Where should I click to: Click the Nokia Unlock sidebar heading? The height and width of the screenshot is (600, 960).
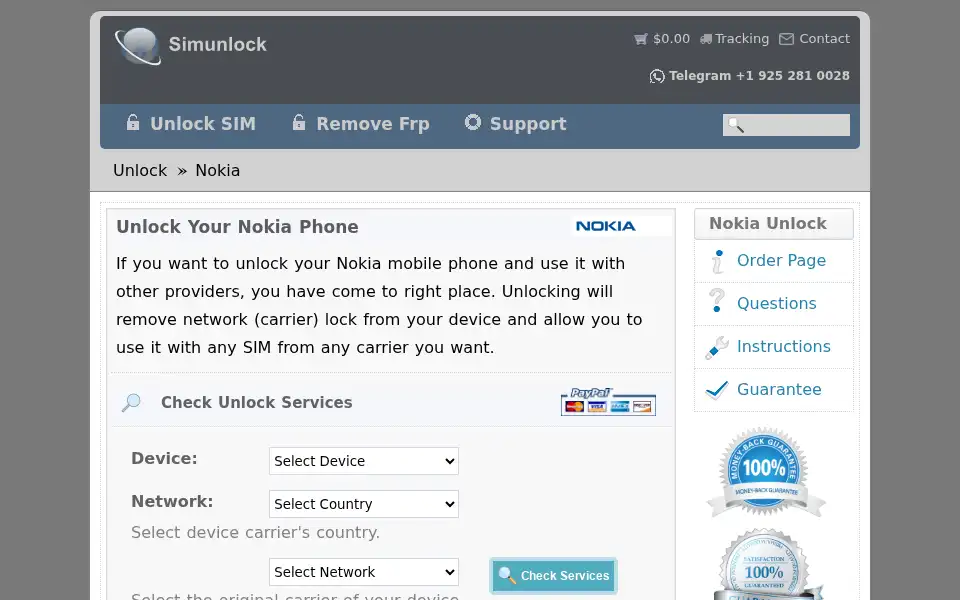click(x=768, y=223)
